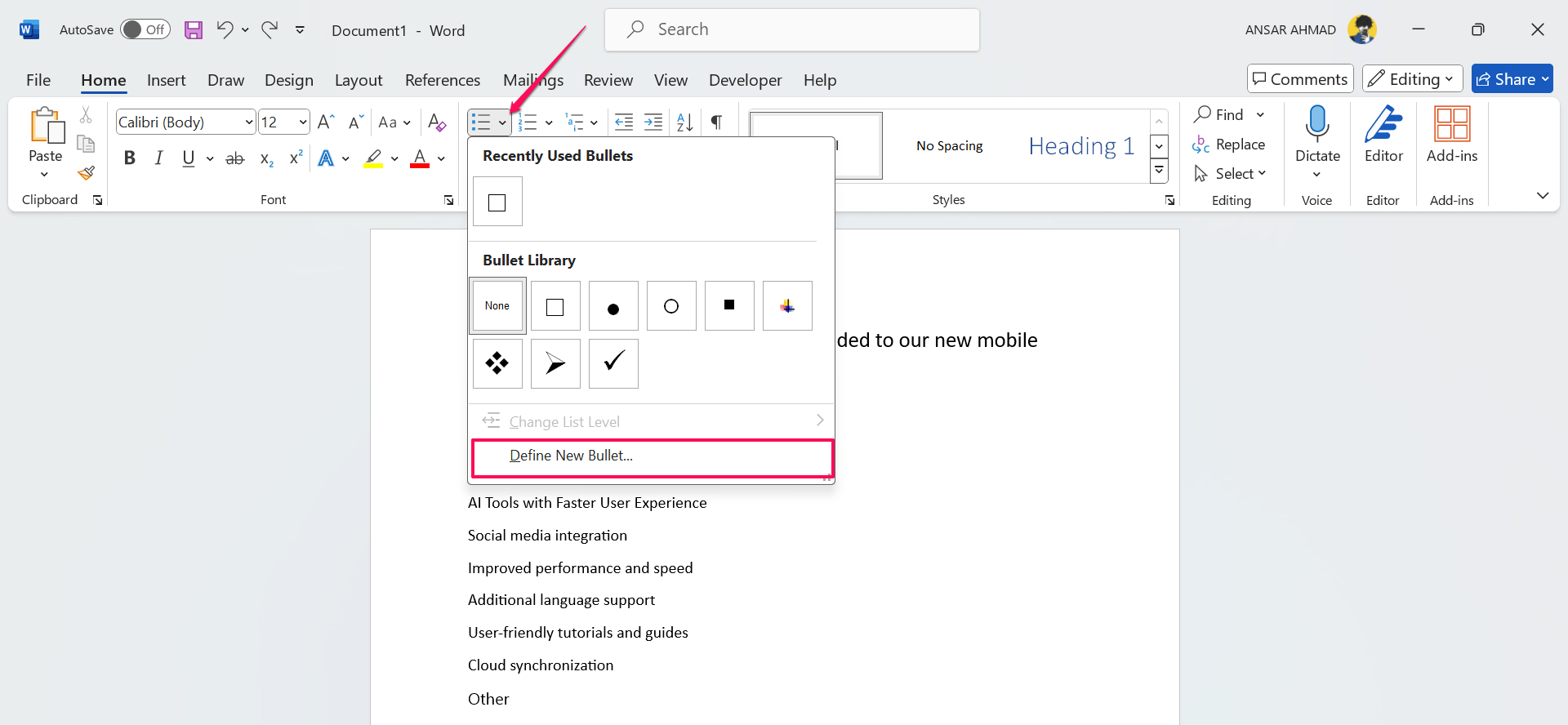Expand the Numbering dropdown arrow
The height and width of the screenshot is (725, 1568).
point(549,123)
